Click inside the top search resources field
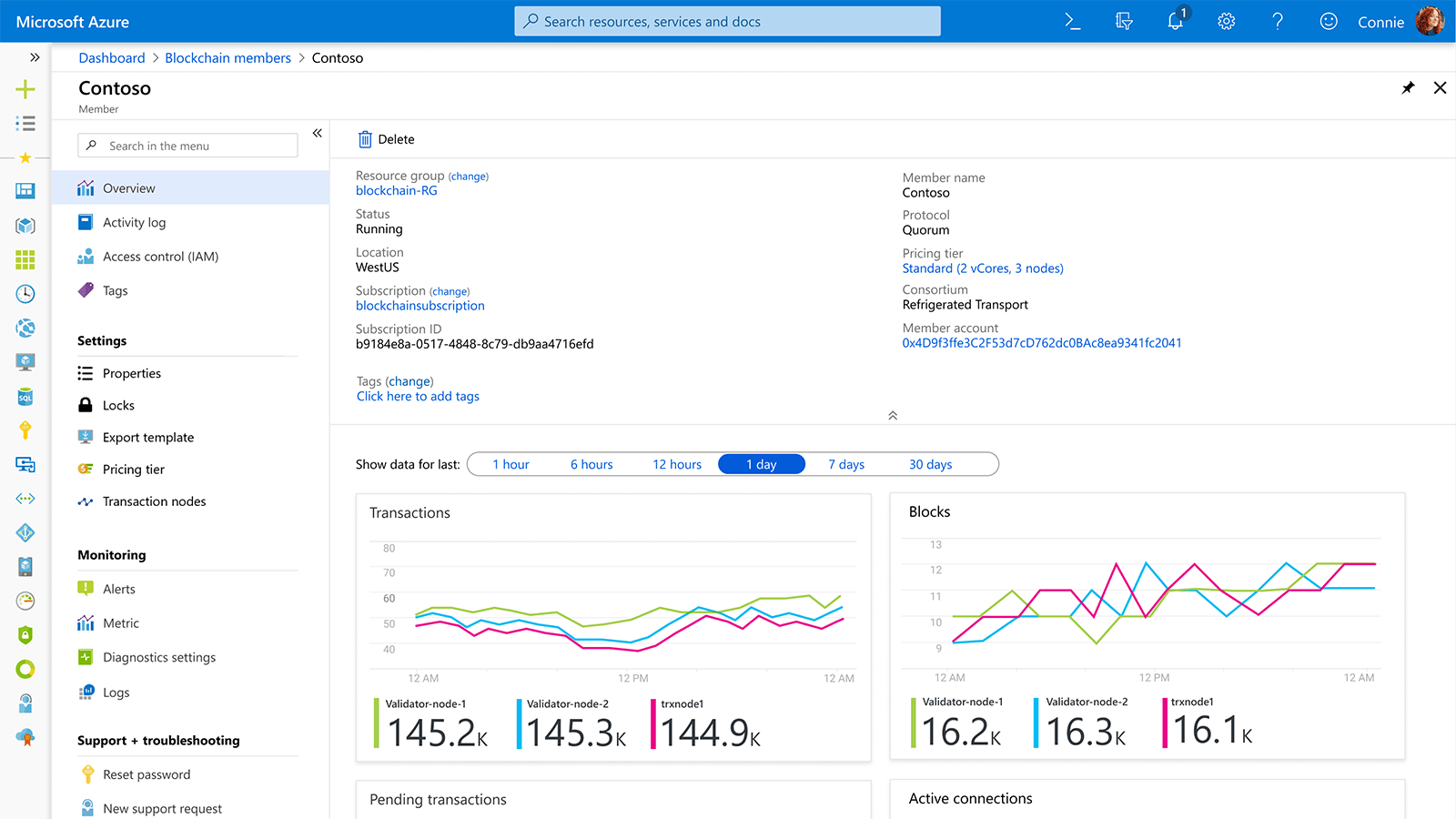Image resolution: width=1456 pixels, height=819 pixels. tap(727, 21)
